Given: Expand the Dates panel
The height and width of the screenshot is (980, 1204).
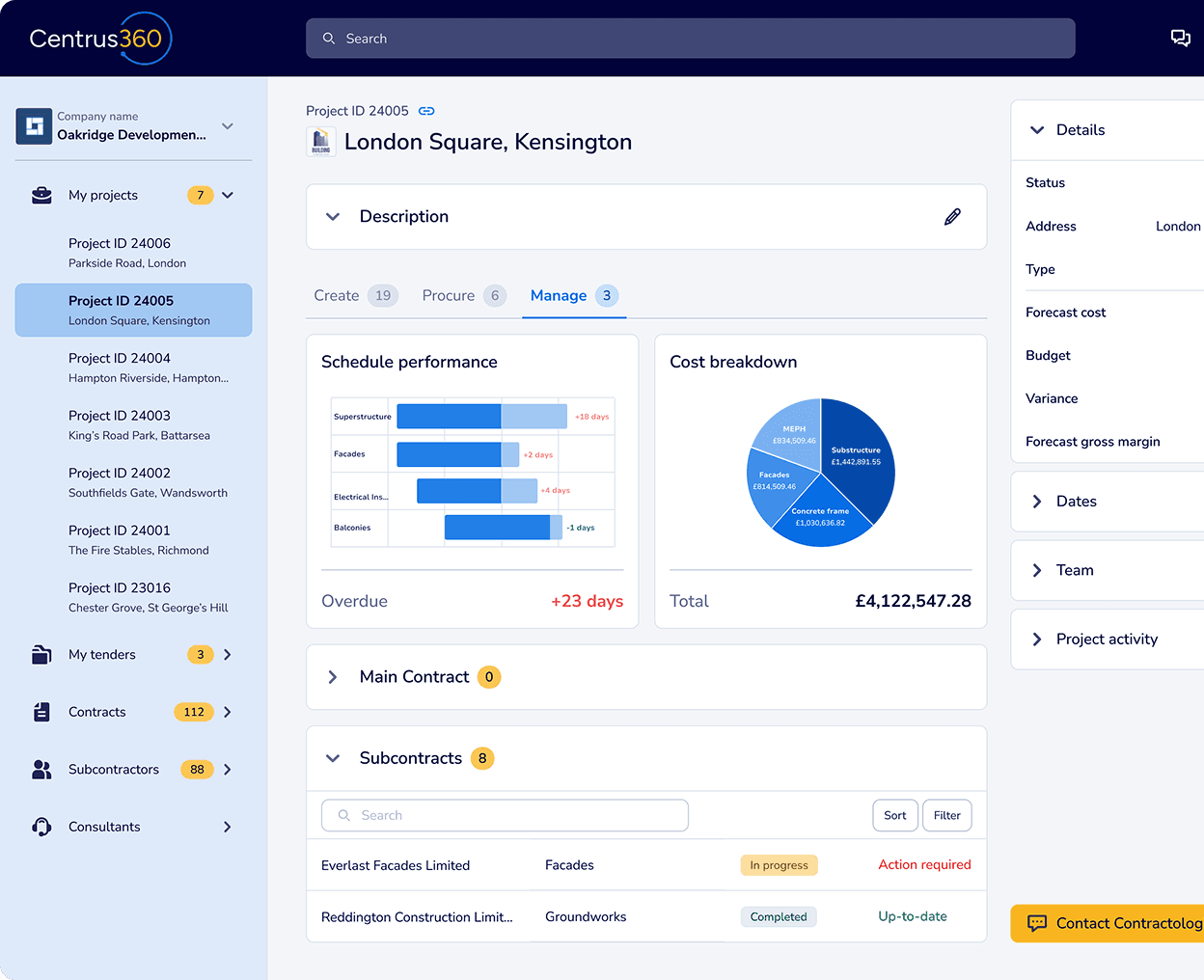Looking at the screenshot, I should pos(1037,502).
